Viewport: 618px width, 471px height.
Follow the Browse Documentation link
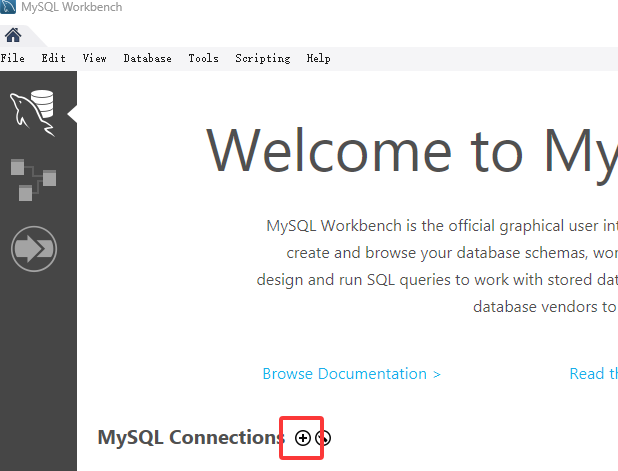point(351,374)
